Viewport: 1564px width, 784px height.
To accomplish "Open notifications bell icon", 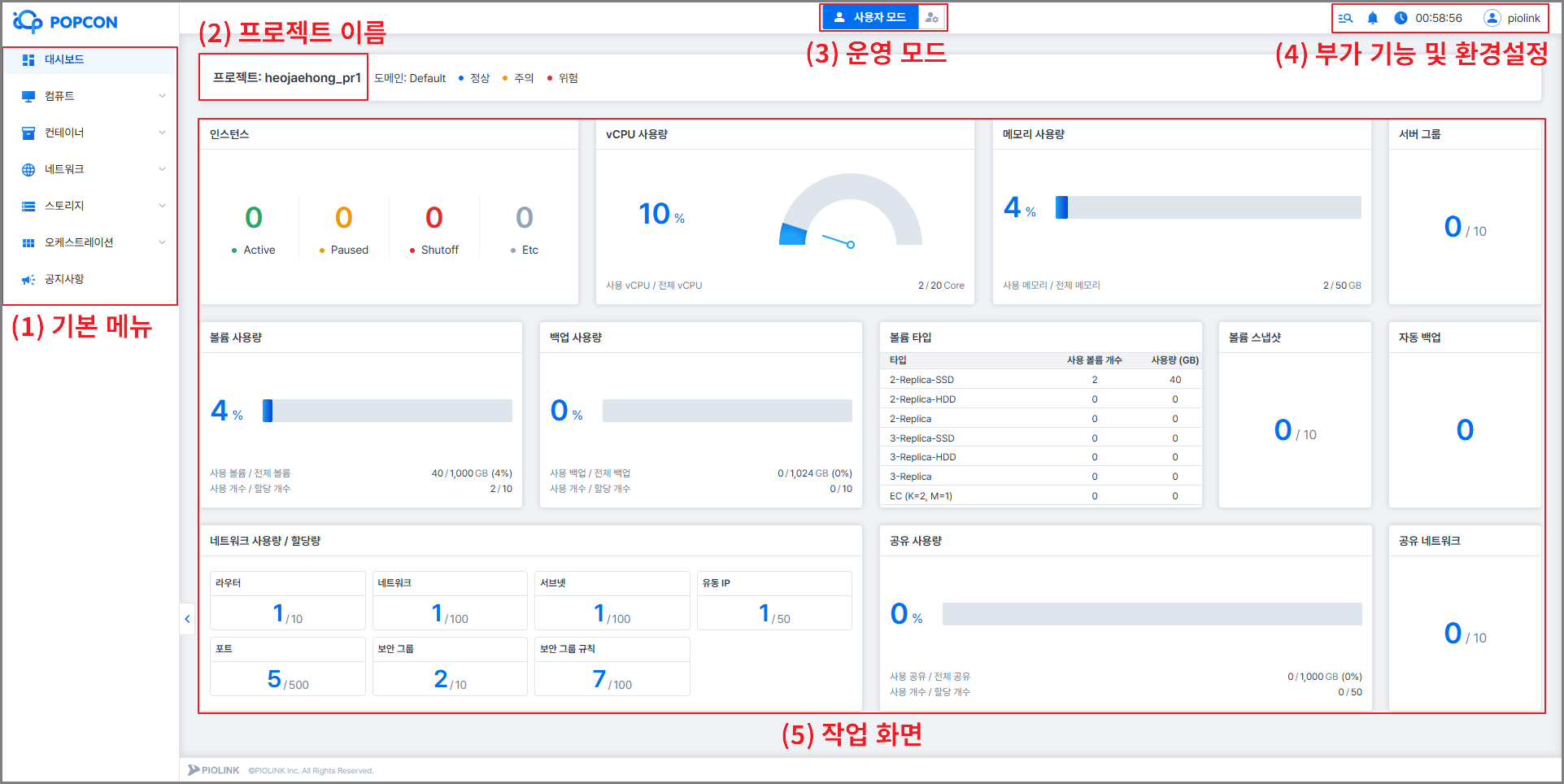I will coord(1373,18).
